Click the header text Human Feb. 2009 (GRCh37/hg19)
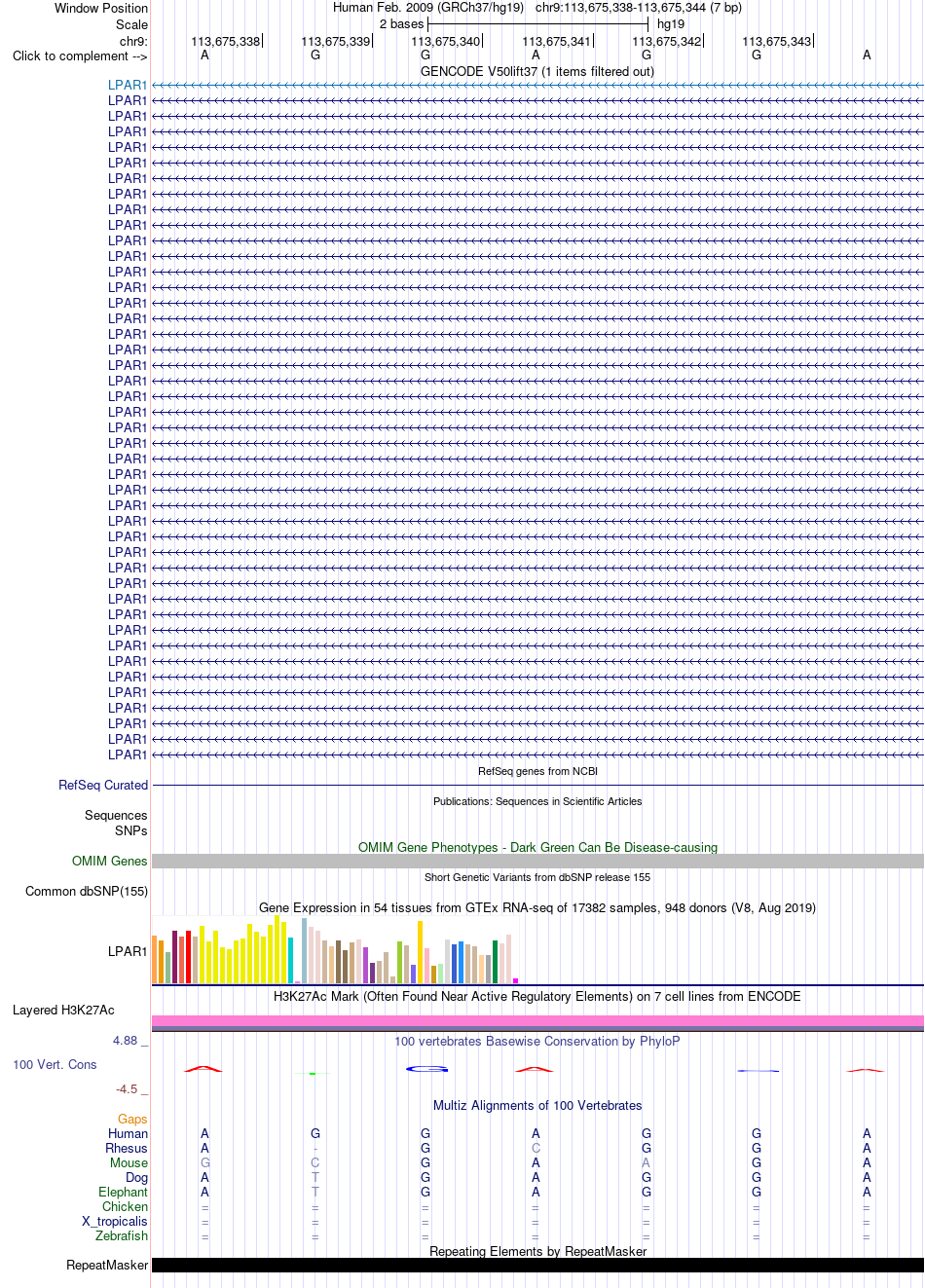This screenshot has height=1288, width=925. click(428, 8)
